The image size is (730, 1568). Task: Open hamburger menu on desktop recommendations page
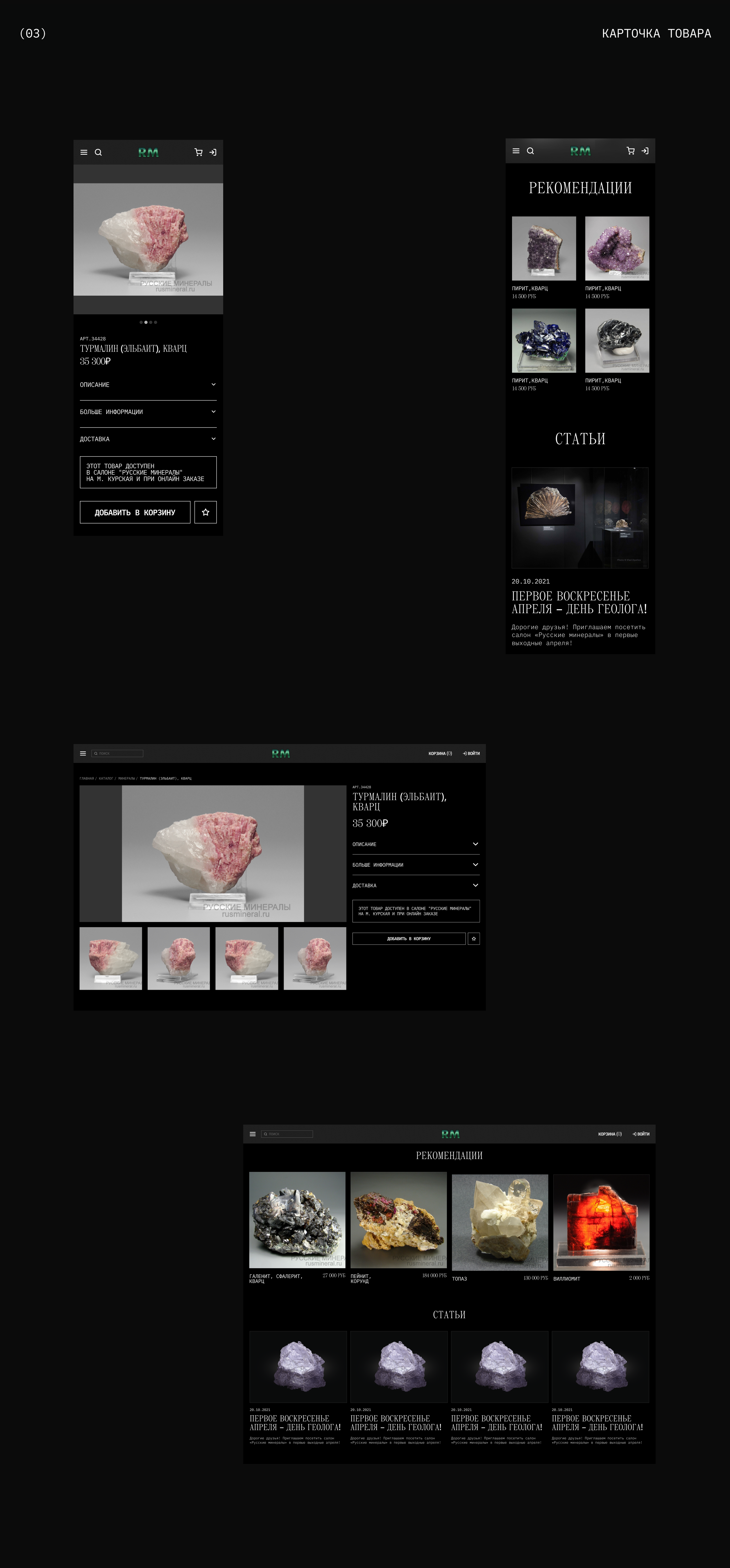click(253, 1134)
